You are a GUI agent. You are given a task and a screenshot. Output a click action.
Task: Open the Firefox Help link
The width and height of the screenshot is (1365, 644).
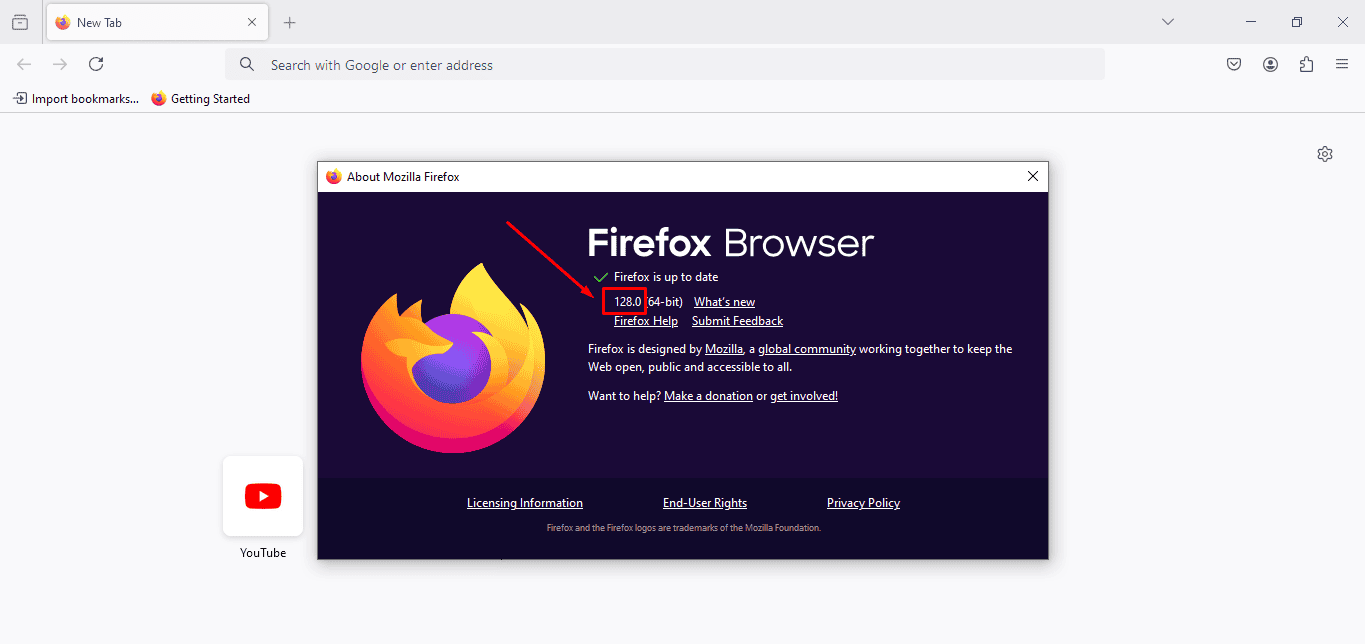coord(646,321)
